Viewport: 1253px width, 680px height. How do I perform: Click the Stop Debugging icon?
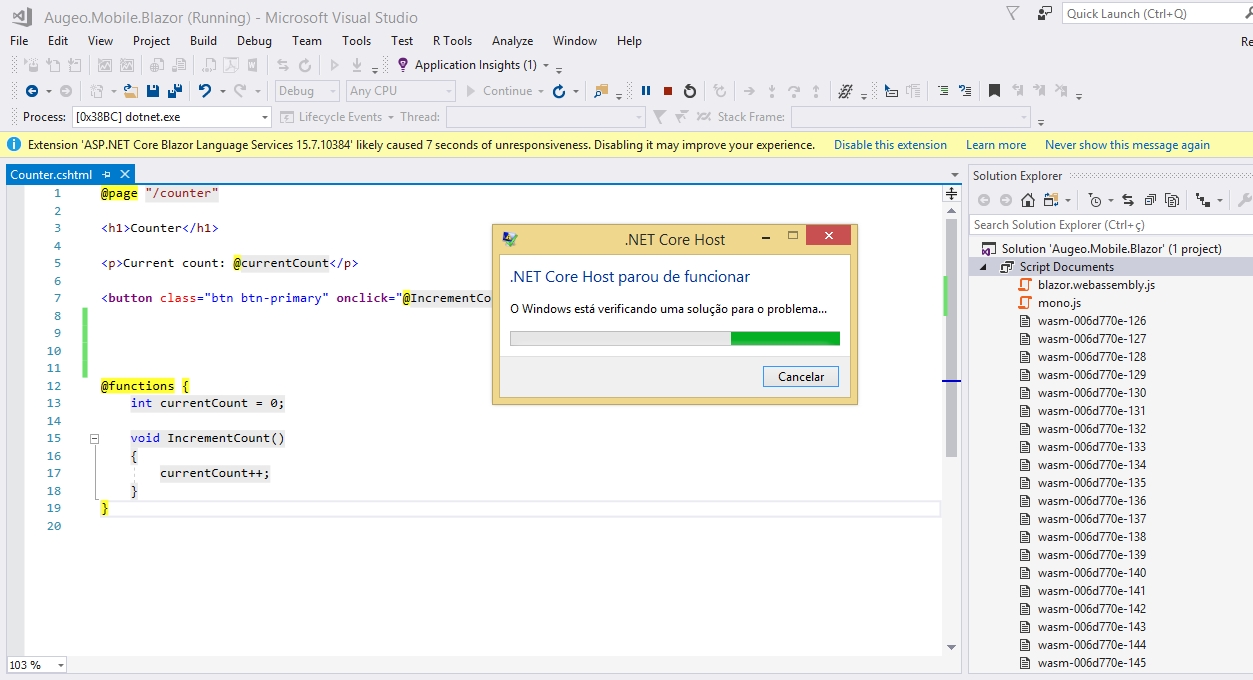[667, 91]
